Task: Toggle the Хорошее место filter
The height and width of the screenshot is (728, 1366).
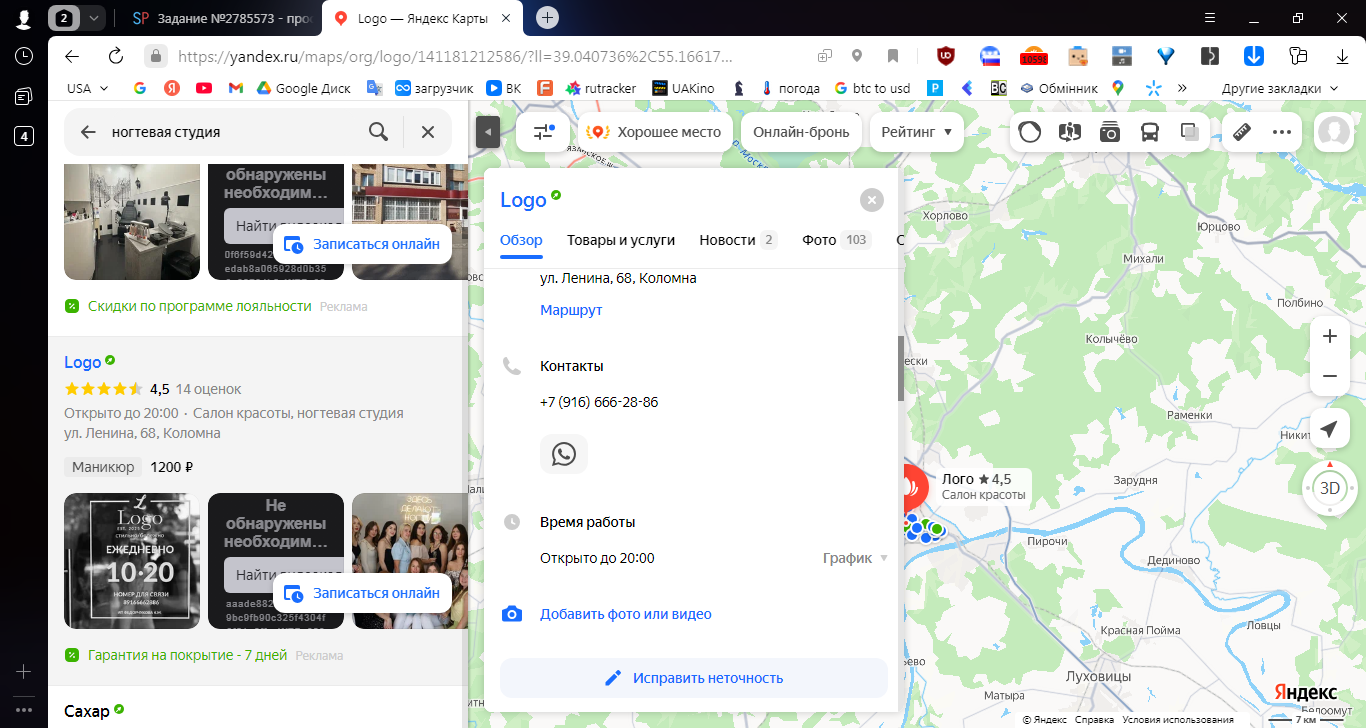Action: point(655,132)
